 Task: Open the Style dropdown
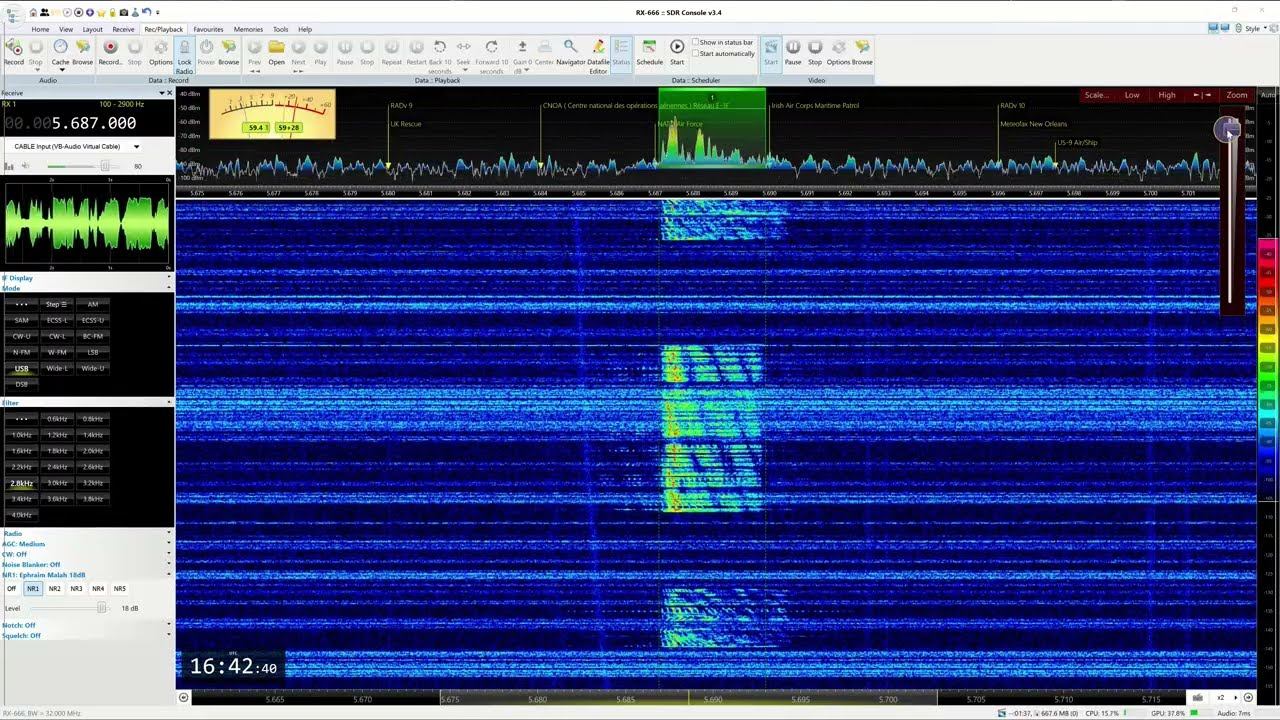(1254, 28)
